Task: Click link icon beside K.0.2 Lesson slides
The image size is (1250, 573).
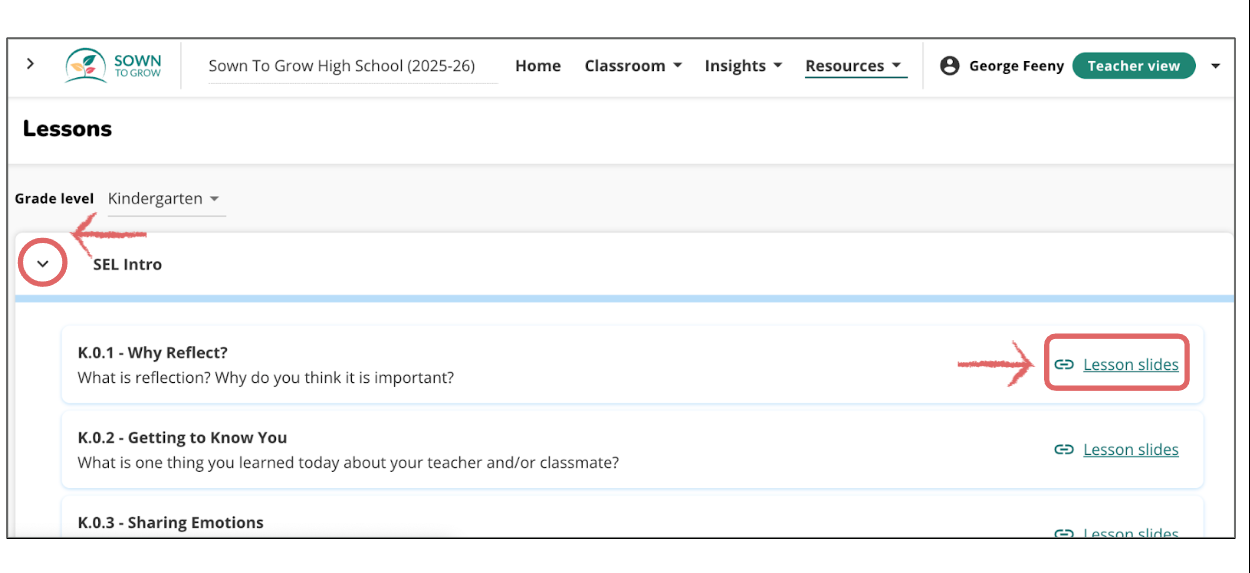Action: (x=1064, y=450)
